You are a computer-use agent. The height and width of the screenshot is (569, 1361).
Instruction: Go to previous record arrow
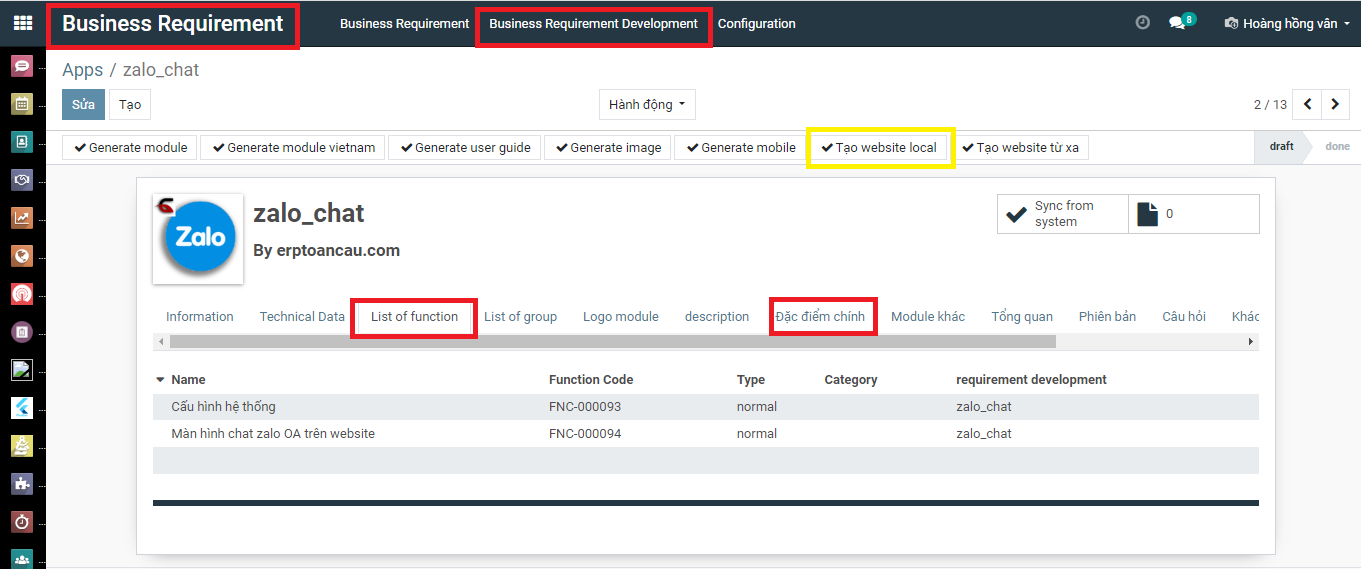coord(1307,104)
